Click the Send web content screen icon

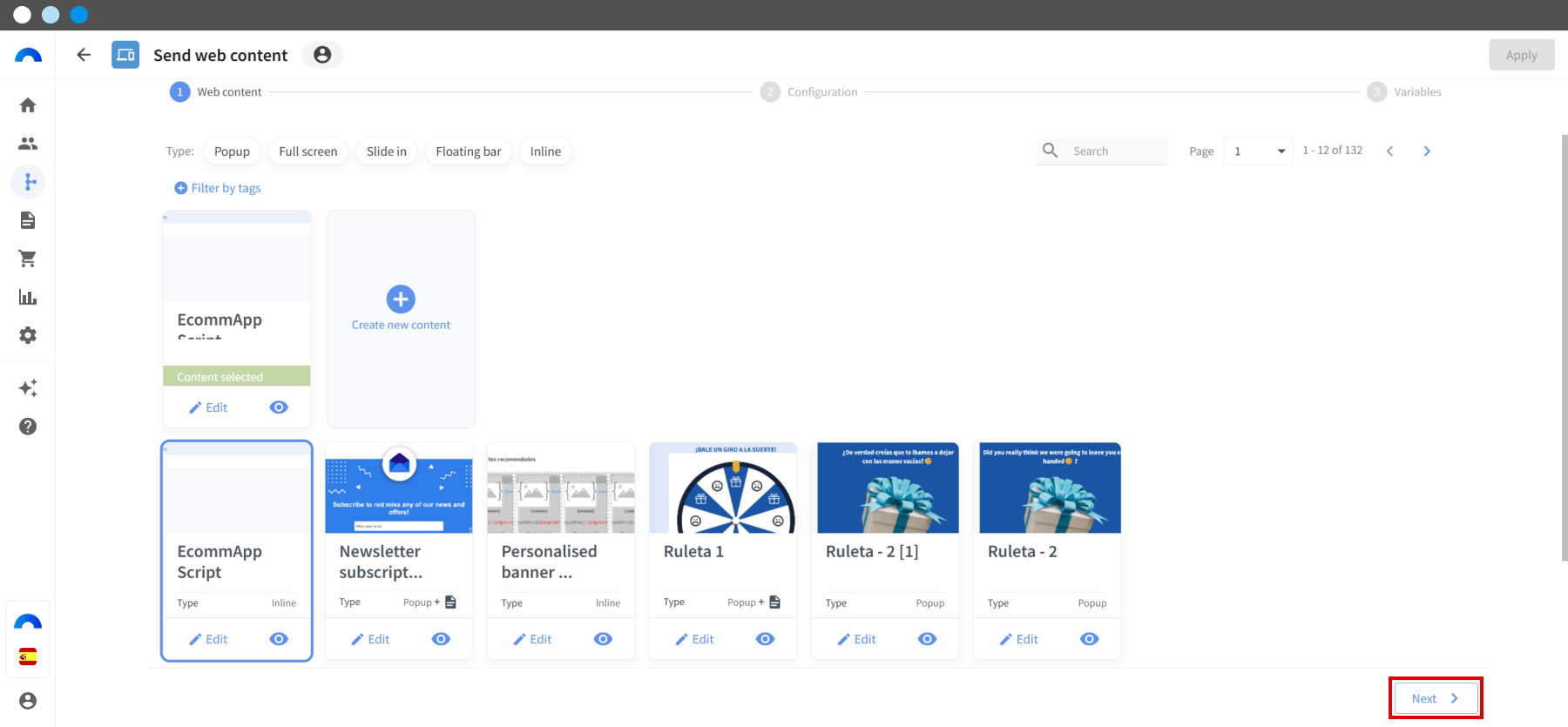pos(125,55)
